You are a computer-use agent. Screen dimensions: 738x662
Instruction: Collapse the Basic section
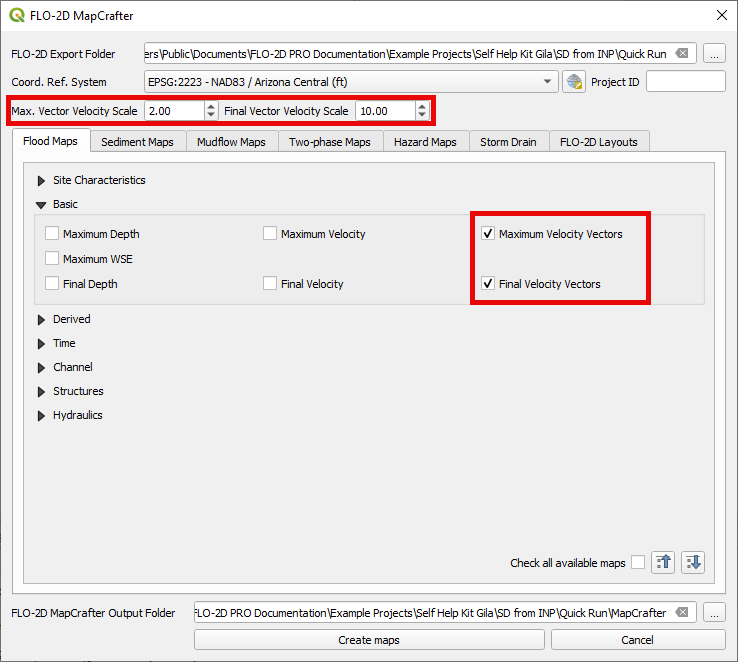pyautogui.click(x=41, y=205)
